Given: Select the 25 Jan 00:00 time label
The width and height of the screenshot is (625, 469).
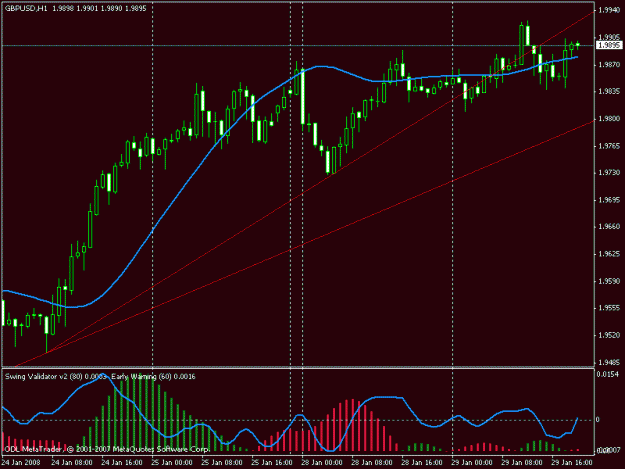Looking at the screenshot, I should click(x=172, y=463).
